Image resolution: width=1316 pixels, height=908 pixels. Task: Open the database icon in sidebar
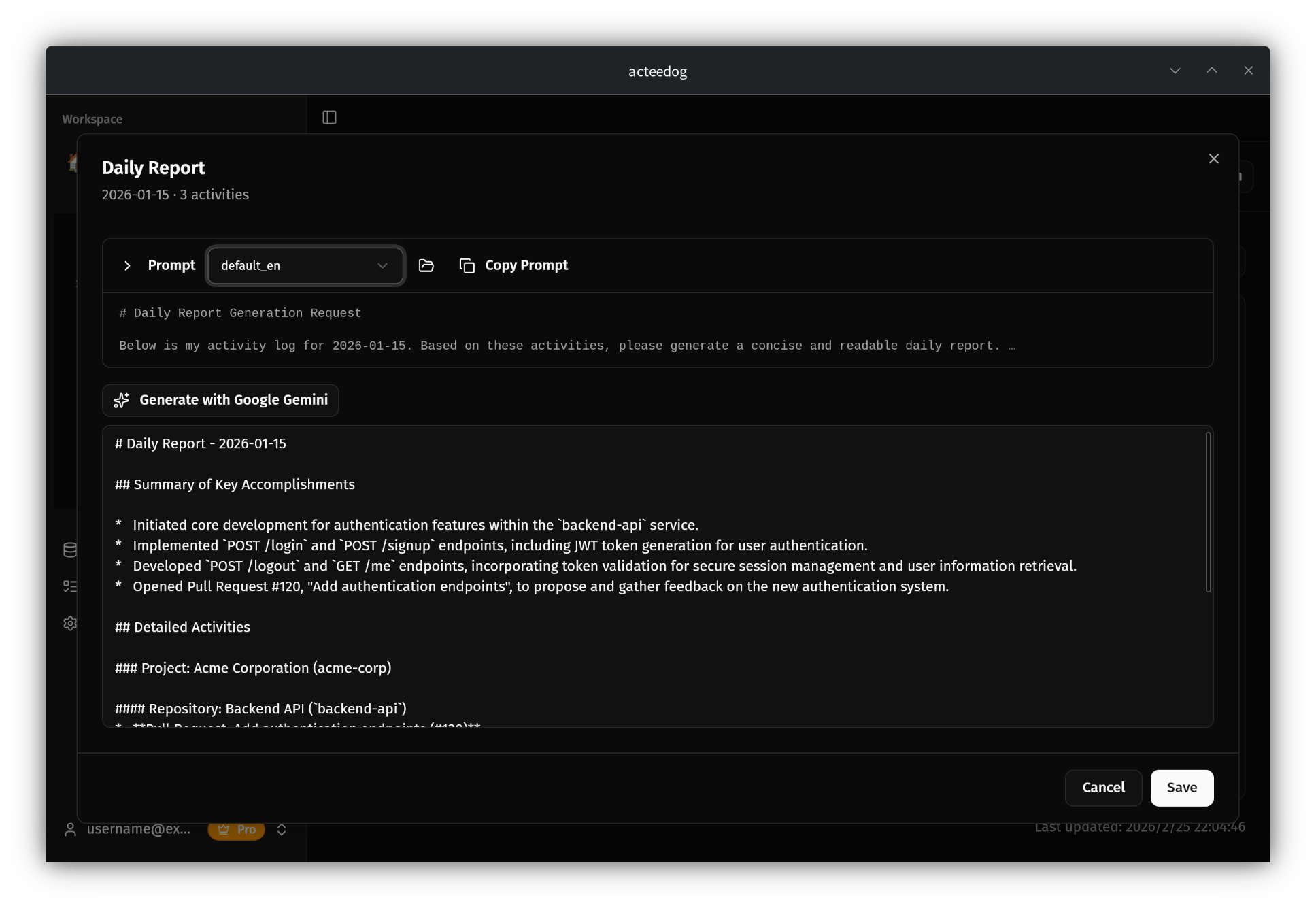pos(70,550)
